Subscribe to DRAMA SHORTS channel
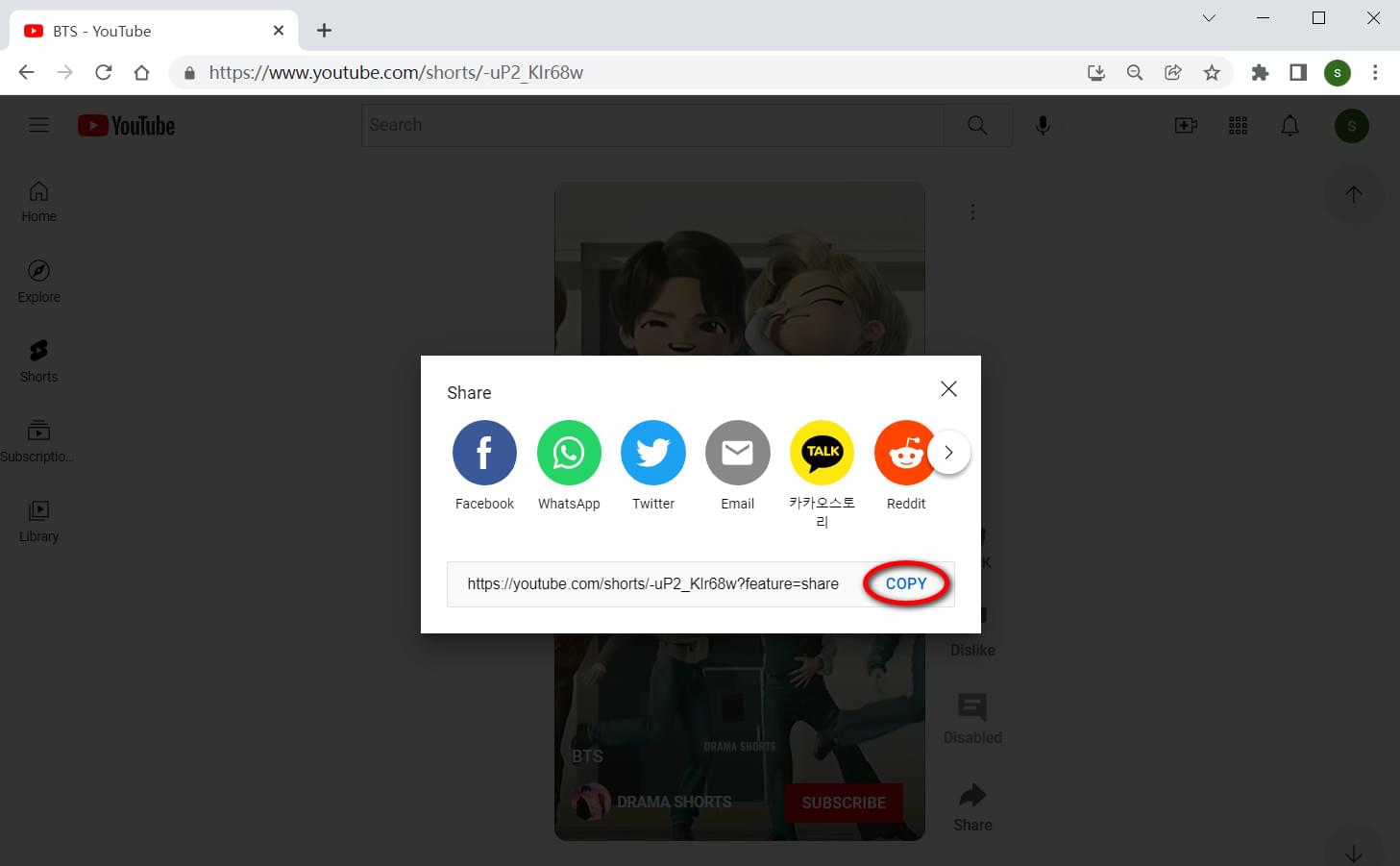Image resolution: width=1400 pixels, height=866 pixels. (x=844, y=803)
